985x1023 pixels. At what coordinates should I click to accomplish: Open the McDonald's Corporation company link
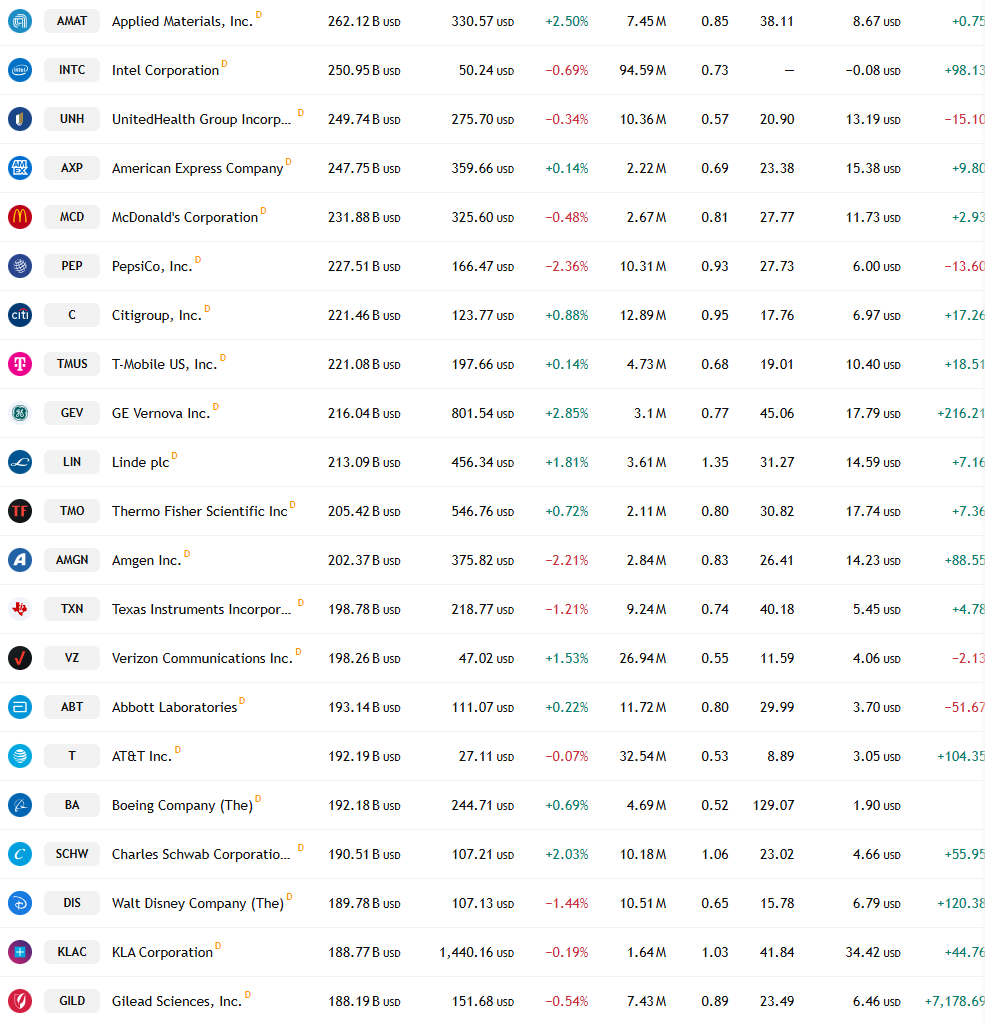(185, 217)
